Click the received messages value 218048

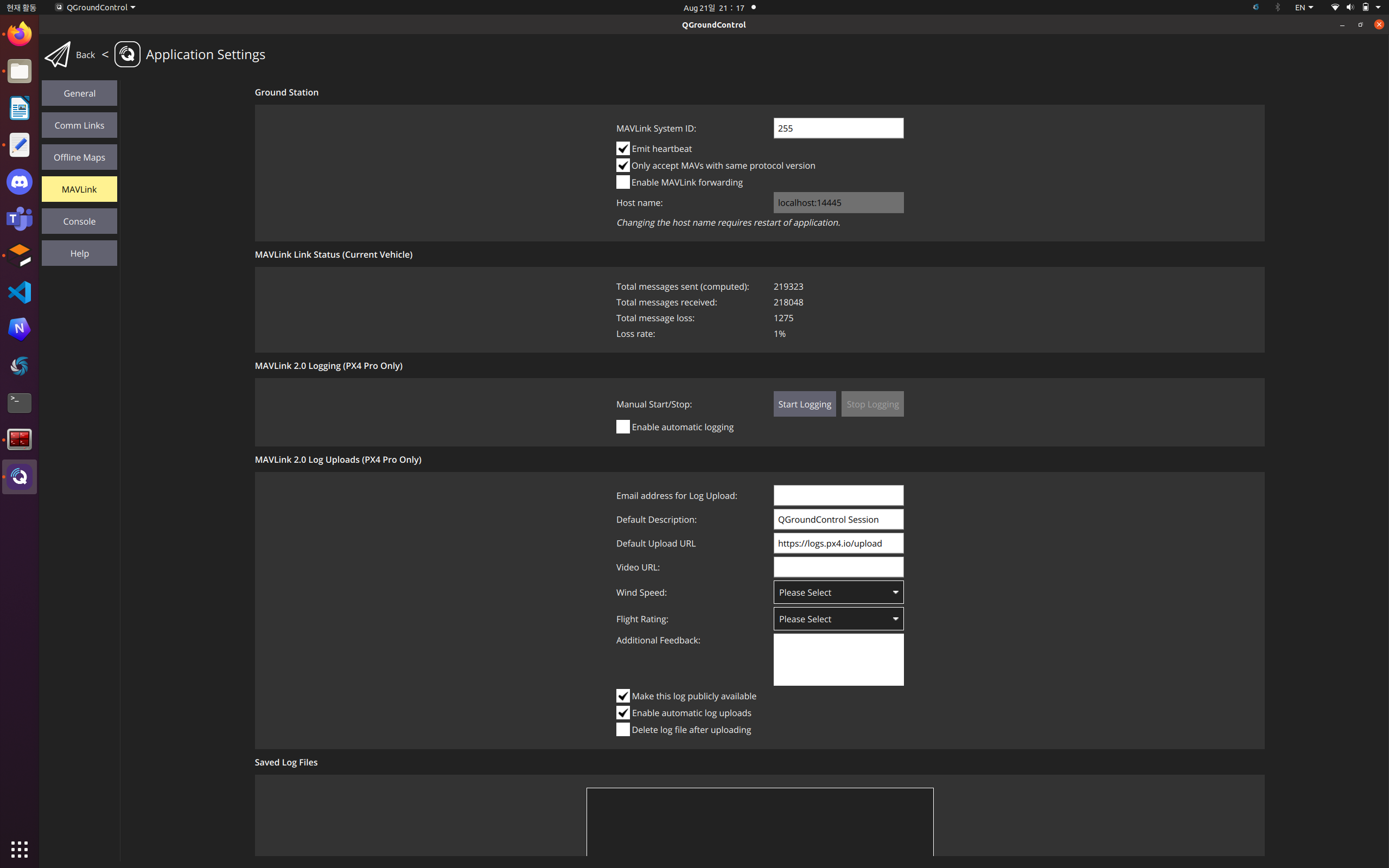[x=788, y=302]
